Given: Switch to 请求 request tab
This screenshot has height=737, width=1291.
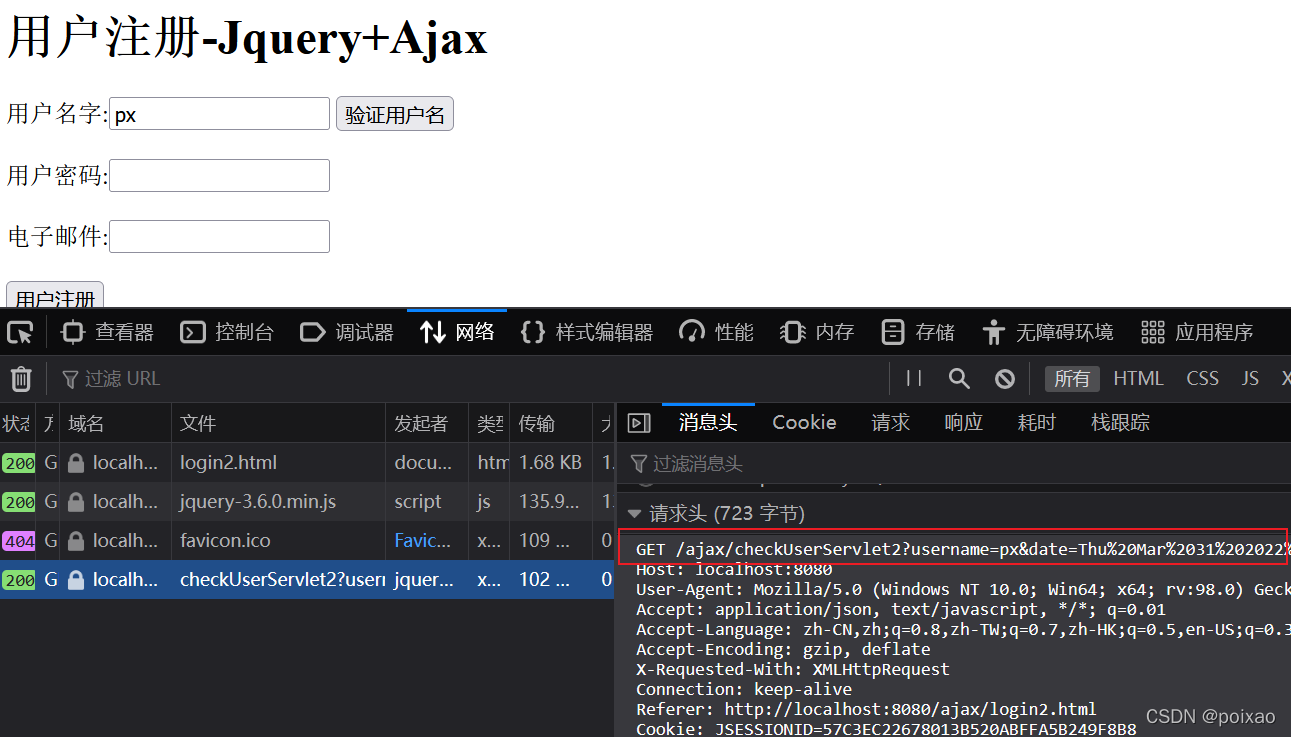Looking at the screenshot, I should [x=890, y=423].
